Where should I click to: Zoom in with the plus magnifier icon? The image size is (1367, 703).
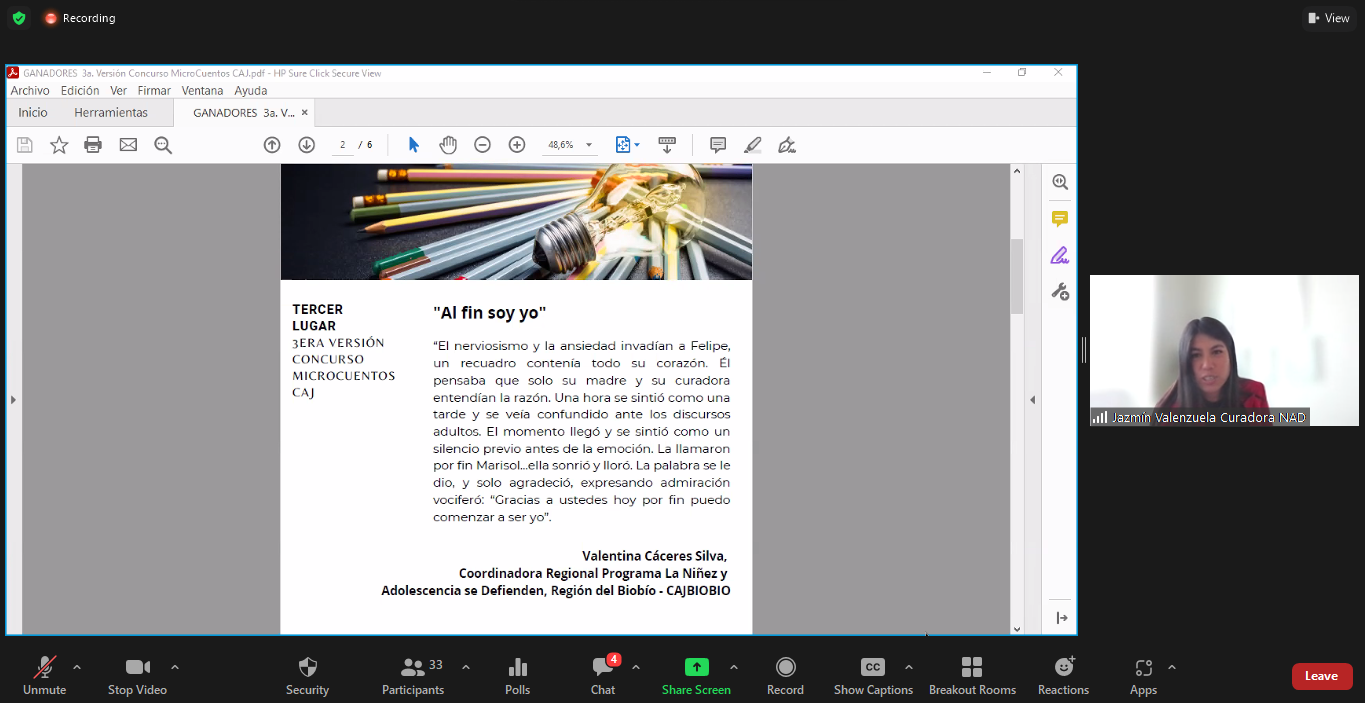[x=517, y=145]
